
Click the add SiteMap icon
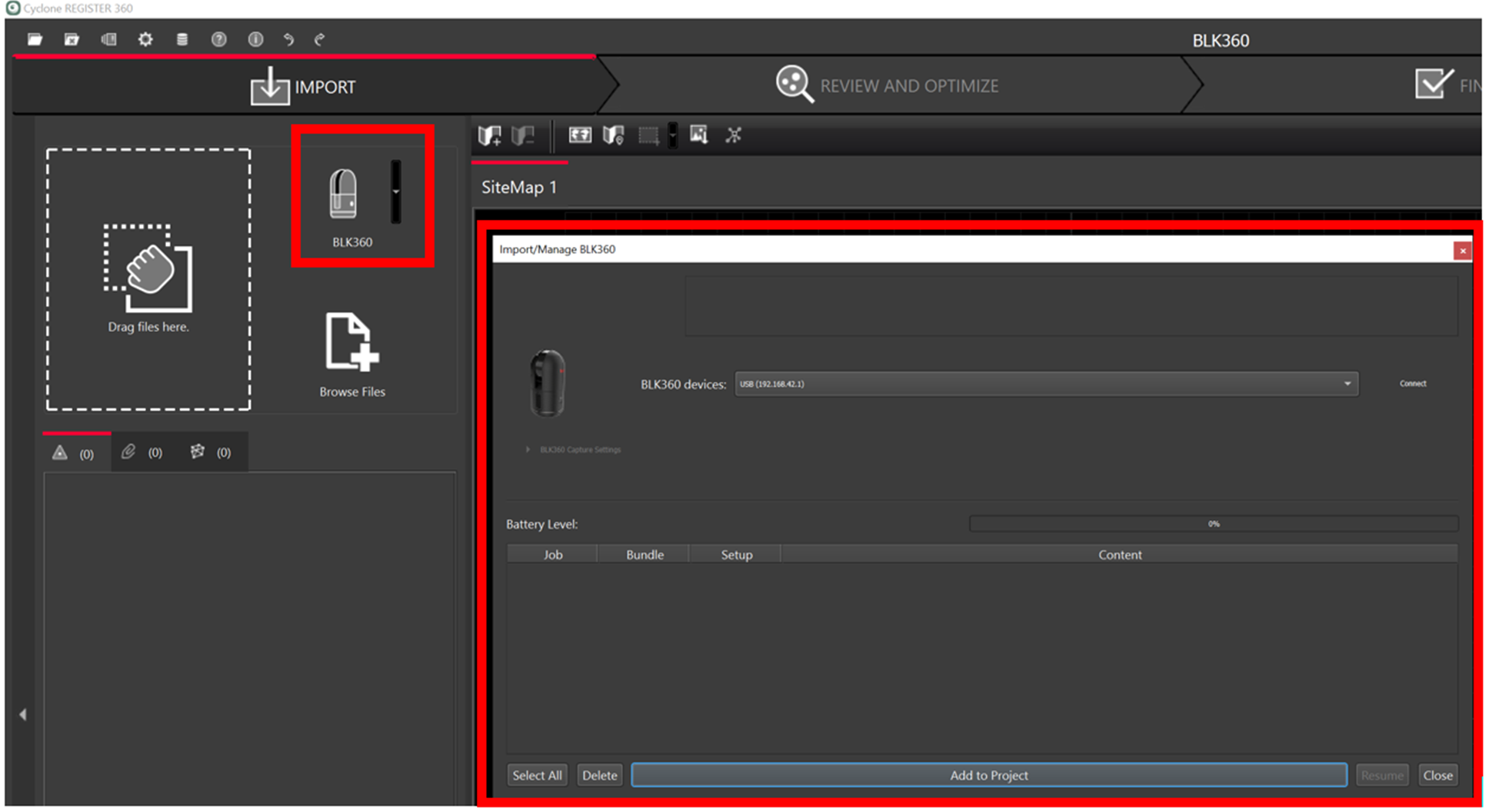click(489, 136)
